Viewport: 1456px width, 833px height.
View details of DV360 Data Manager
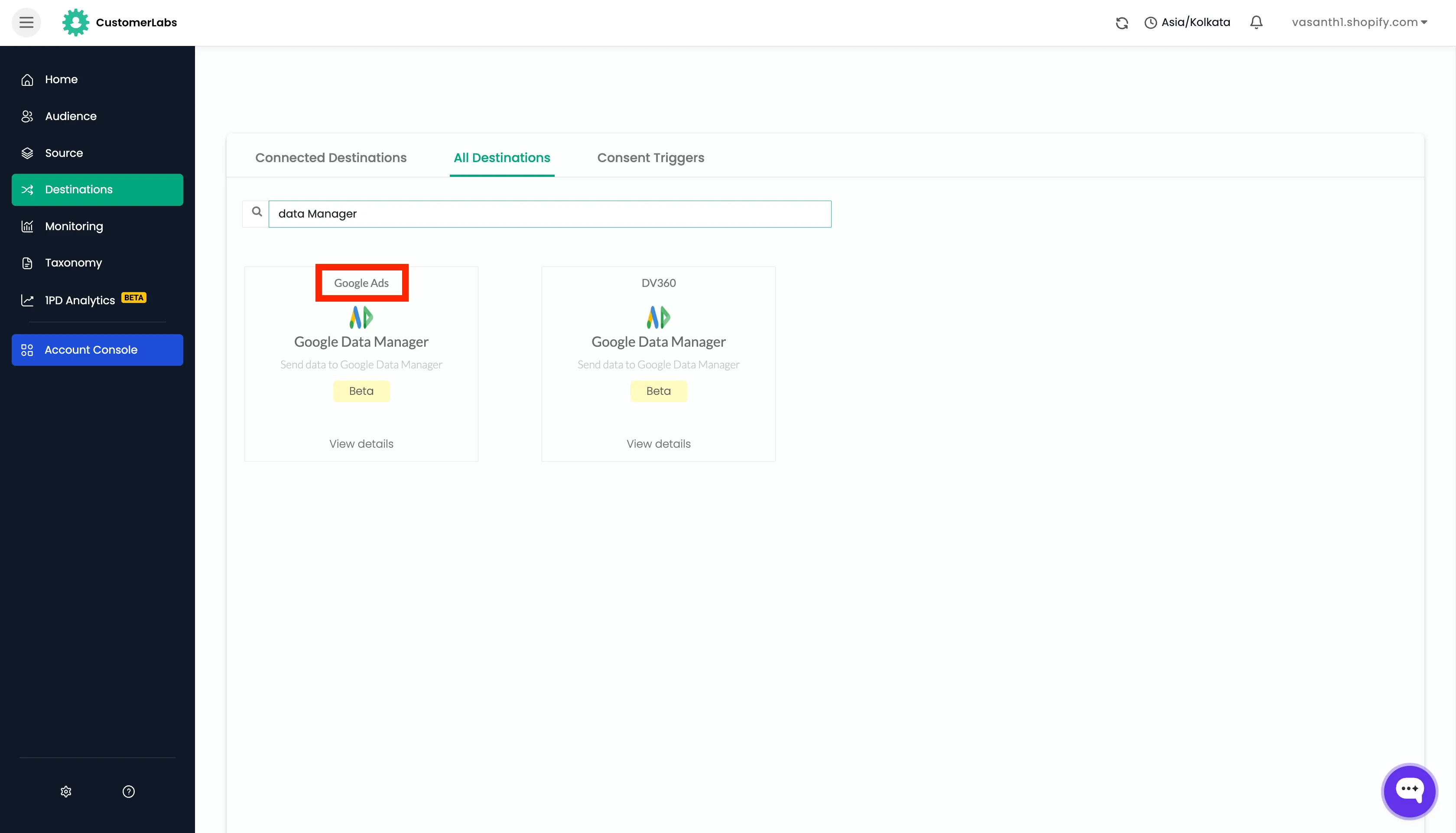tap(658, 444)
